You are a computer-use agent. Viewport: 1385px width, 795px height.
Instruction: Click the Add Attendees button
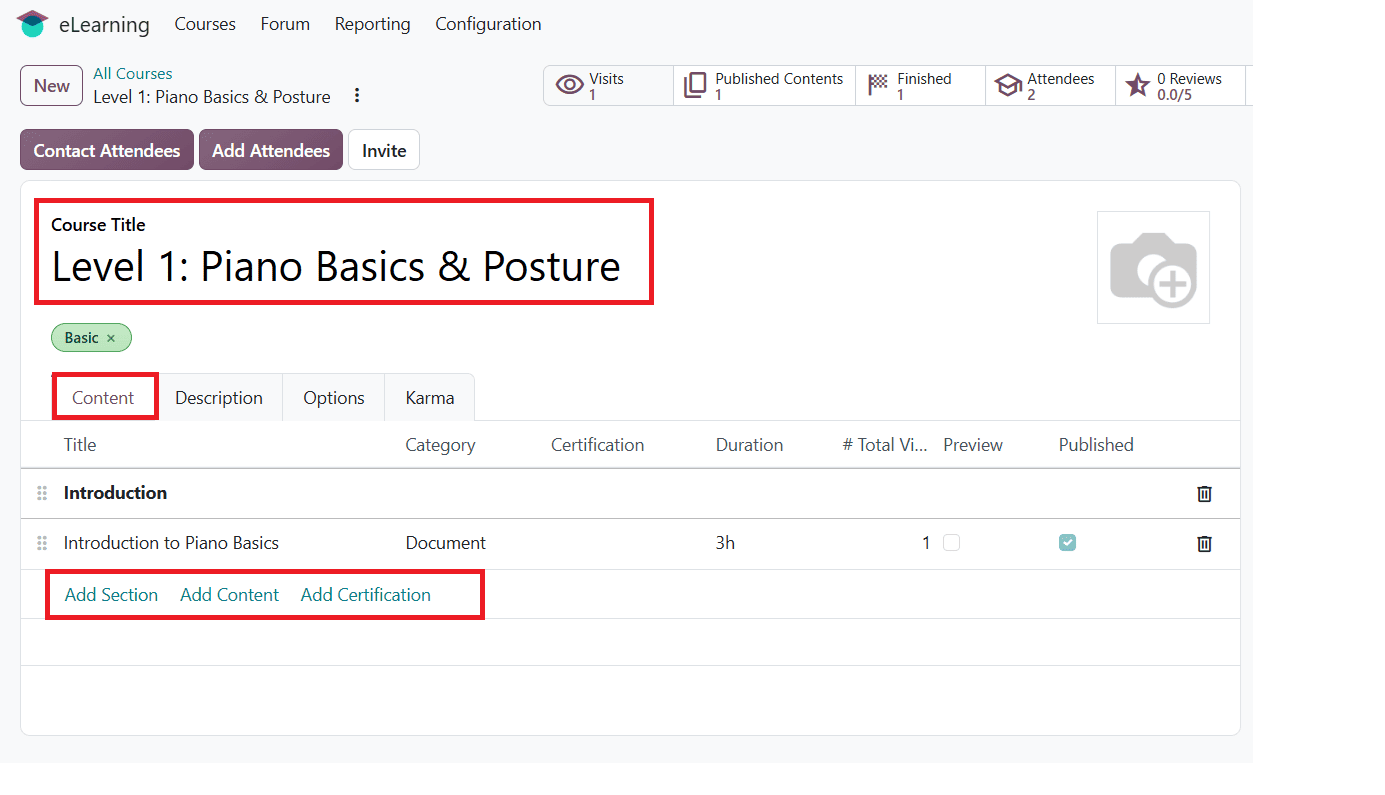(271, 150)
